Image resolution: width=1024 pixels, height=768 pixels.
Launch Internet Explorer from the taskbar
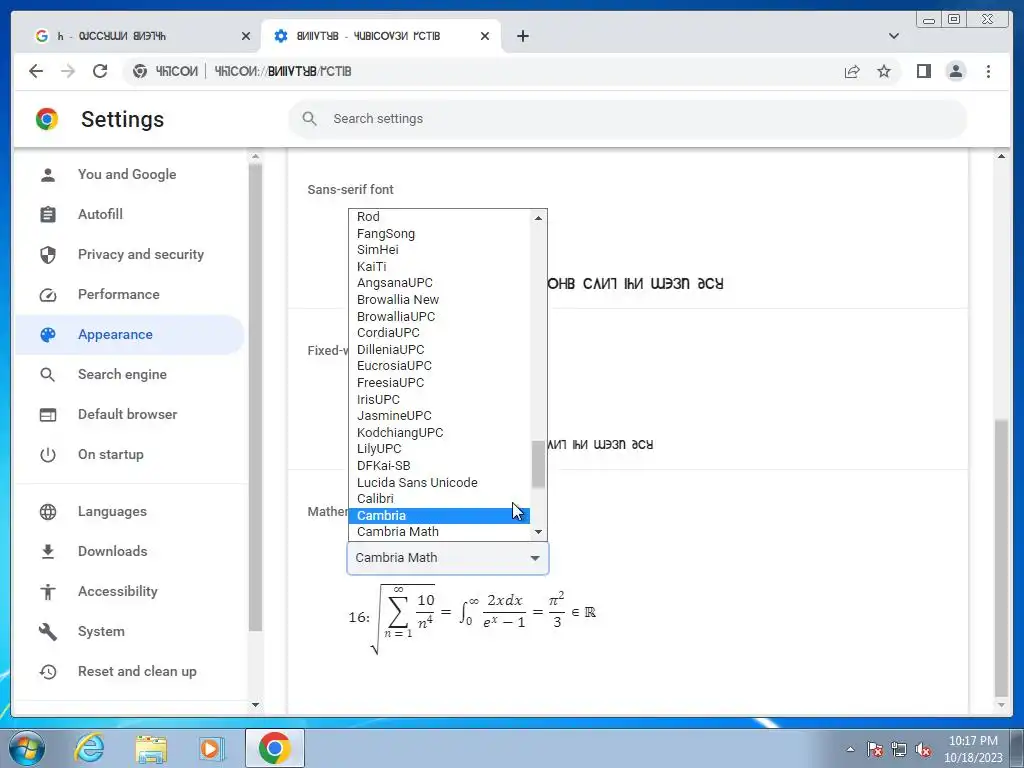(x=89, y=748)
